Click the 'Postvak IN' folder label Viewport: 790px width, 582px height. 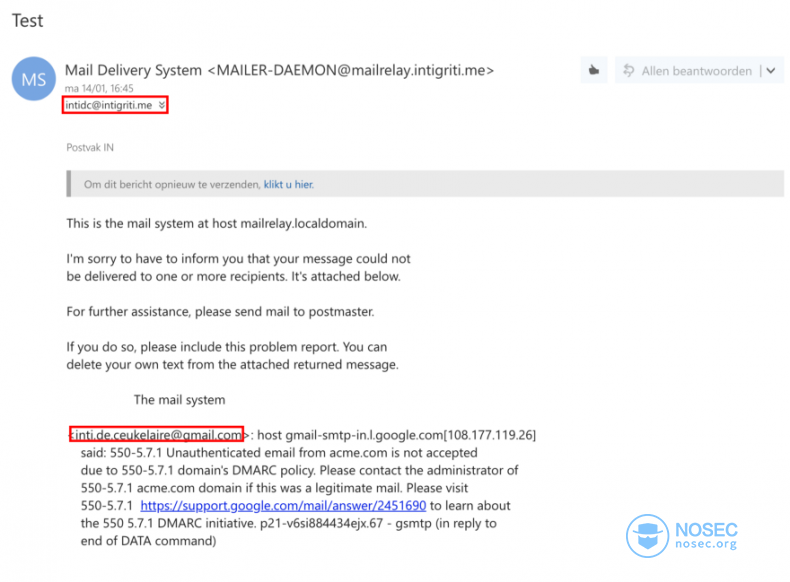(x=90, y=148)
